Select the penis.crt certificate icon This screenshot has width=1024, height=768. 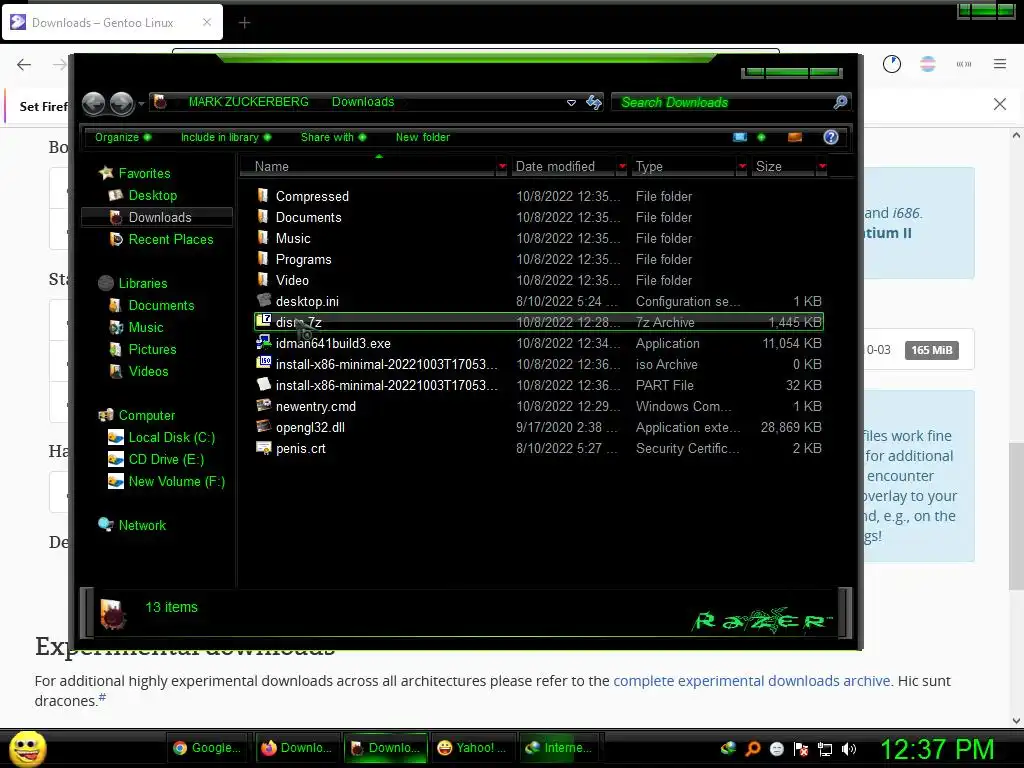point(263,447)
